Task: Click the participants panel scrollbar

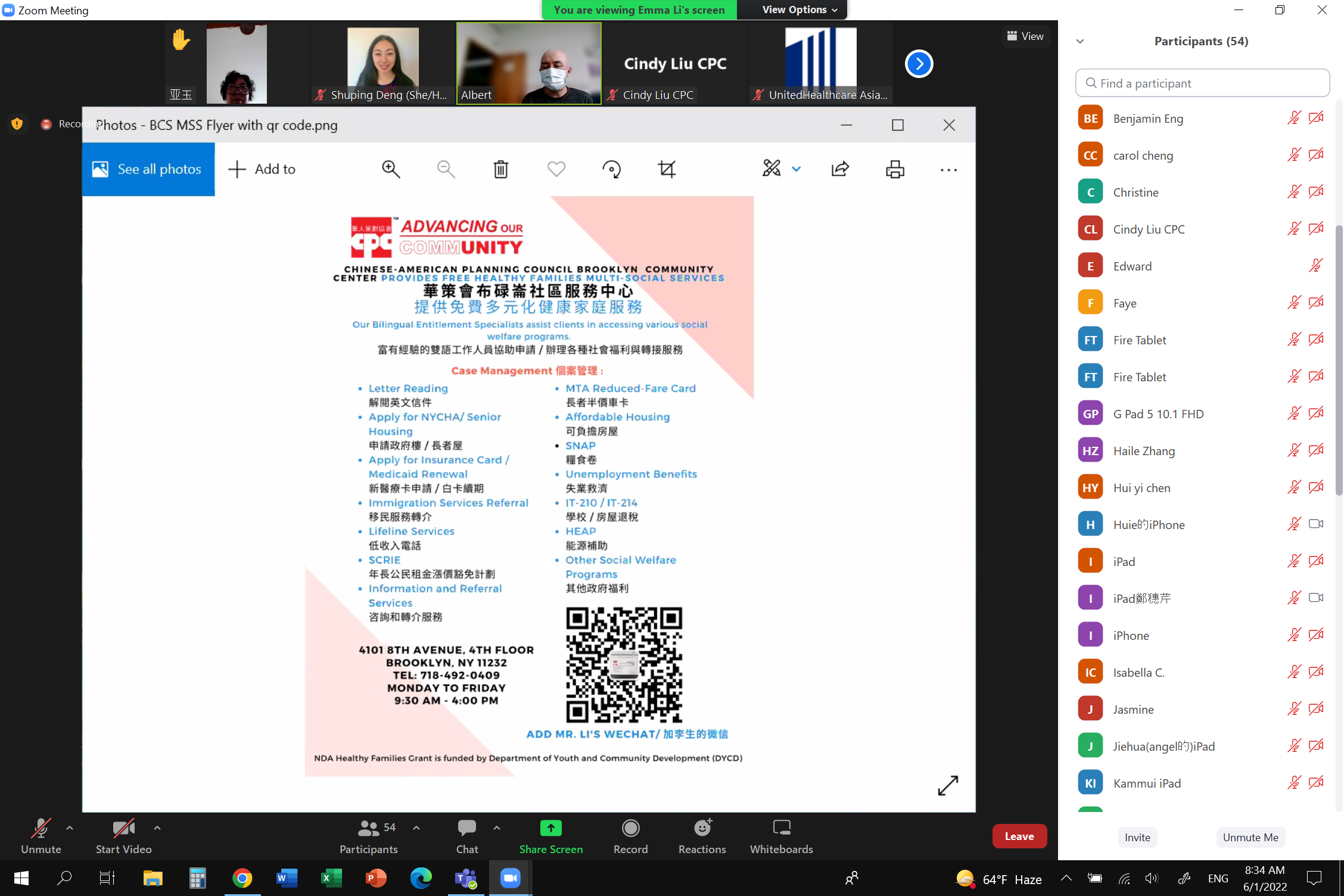Action: [1339, 360]
